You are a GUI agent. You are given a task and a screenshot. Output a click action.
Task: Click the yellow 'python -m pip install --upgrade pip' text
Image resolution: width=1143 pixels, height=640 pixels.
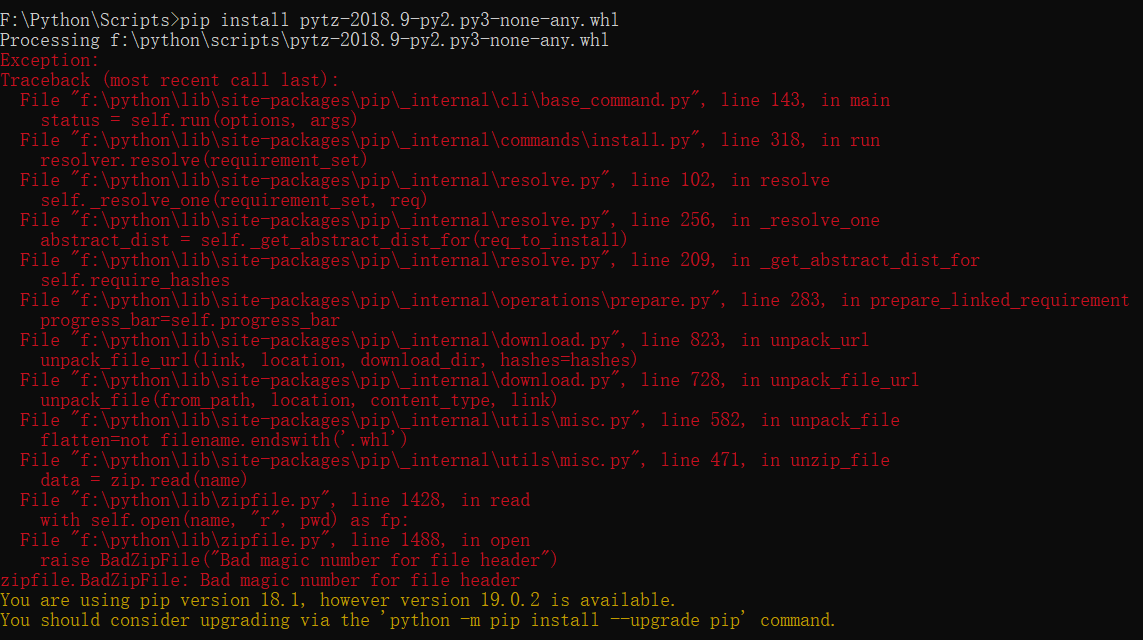click(565, 620)
